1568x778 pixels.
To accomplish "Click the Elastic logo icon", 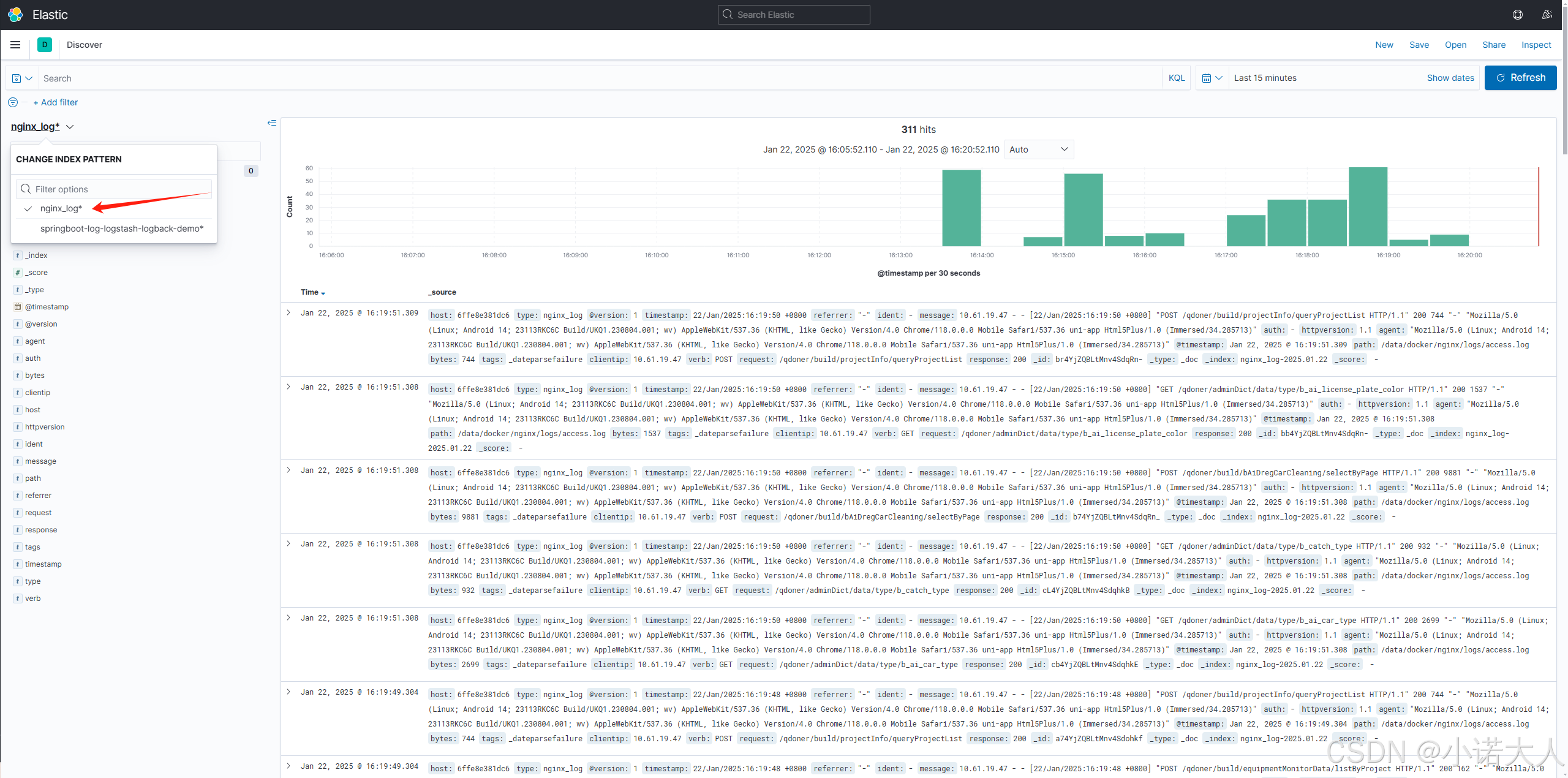I will pyautogui.click(x=15, y=15).
